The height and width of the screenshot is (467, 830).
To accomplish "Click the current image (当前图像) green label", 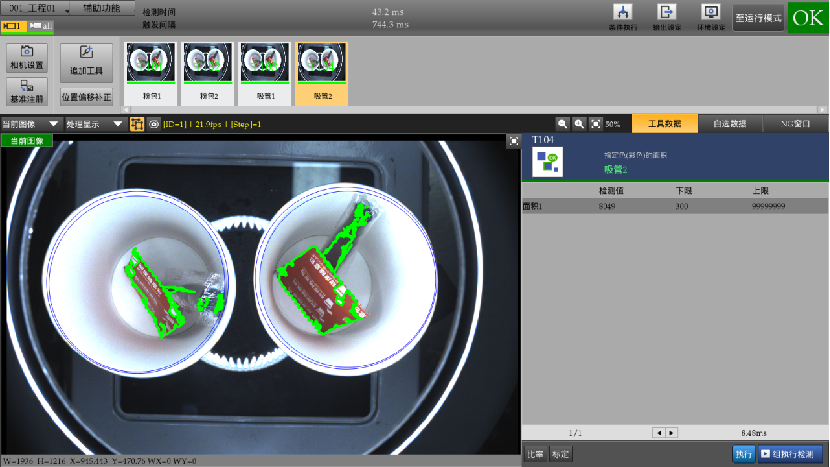I will point(27,141).
